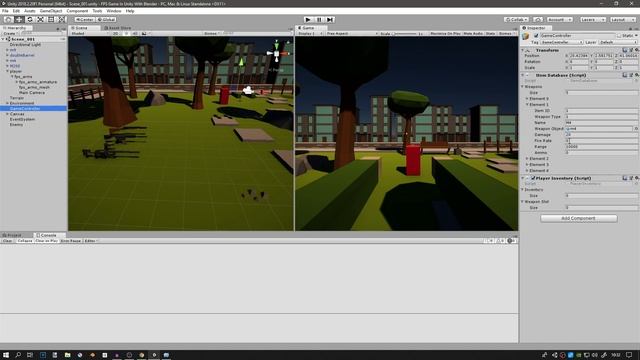Open the Component menu
Viewport: 640px width, 360px height.
77,11
